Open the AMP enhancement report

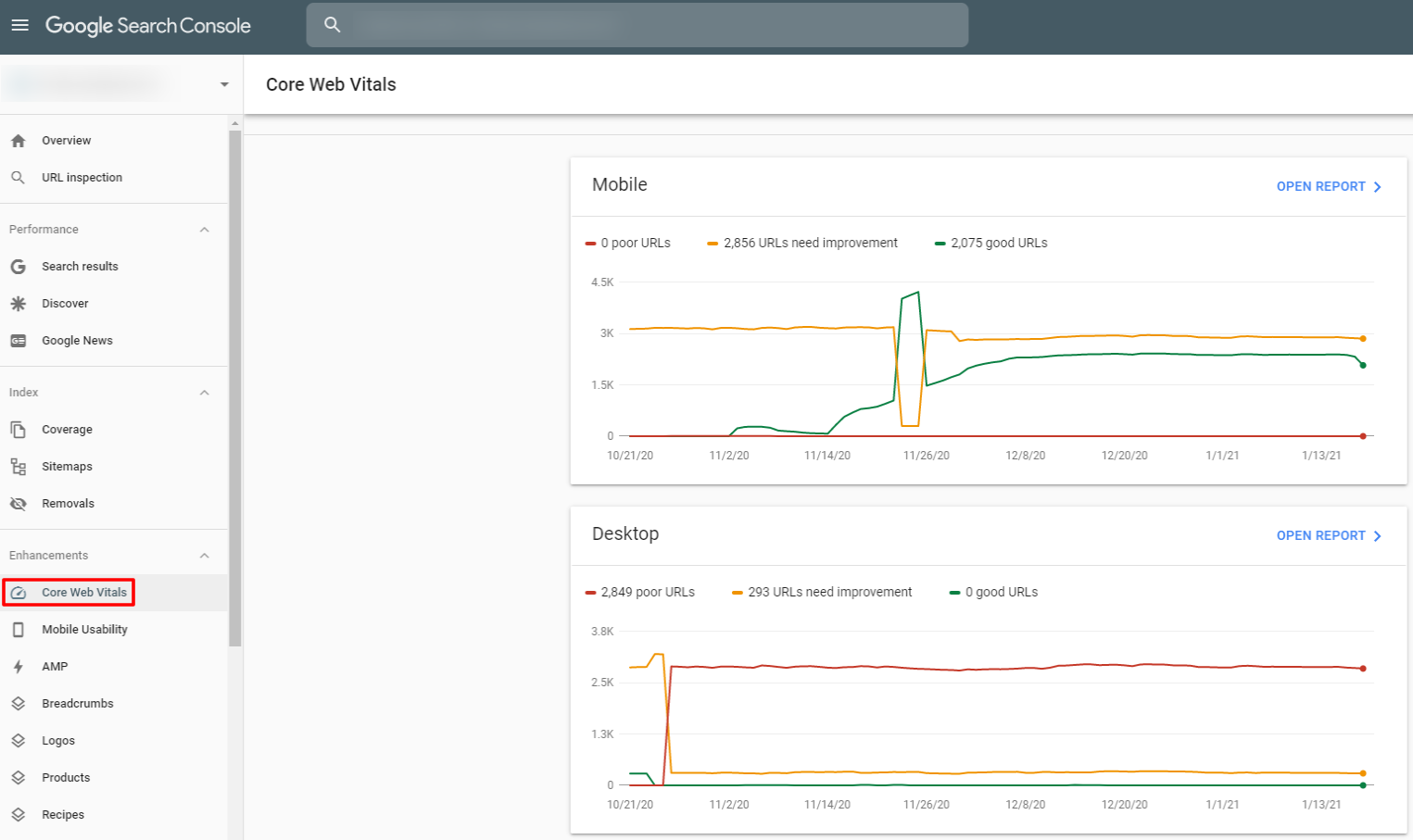coord(55,667)
